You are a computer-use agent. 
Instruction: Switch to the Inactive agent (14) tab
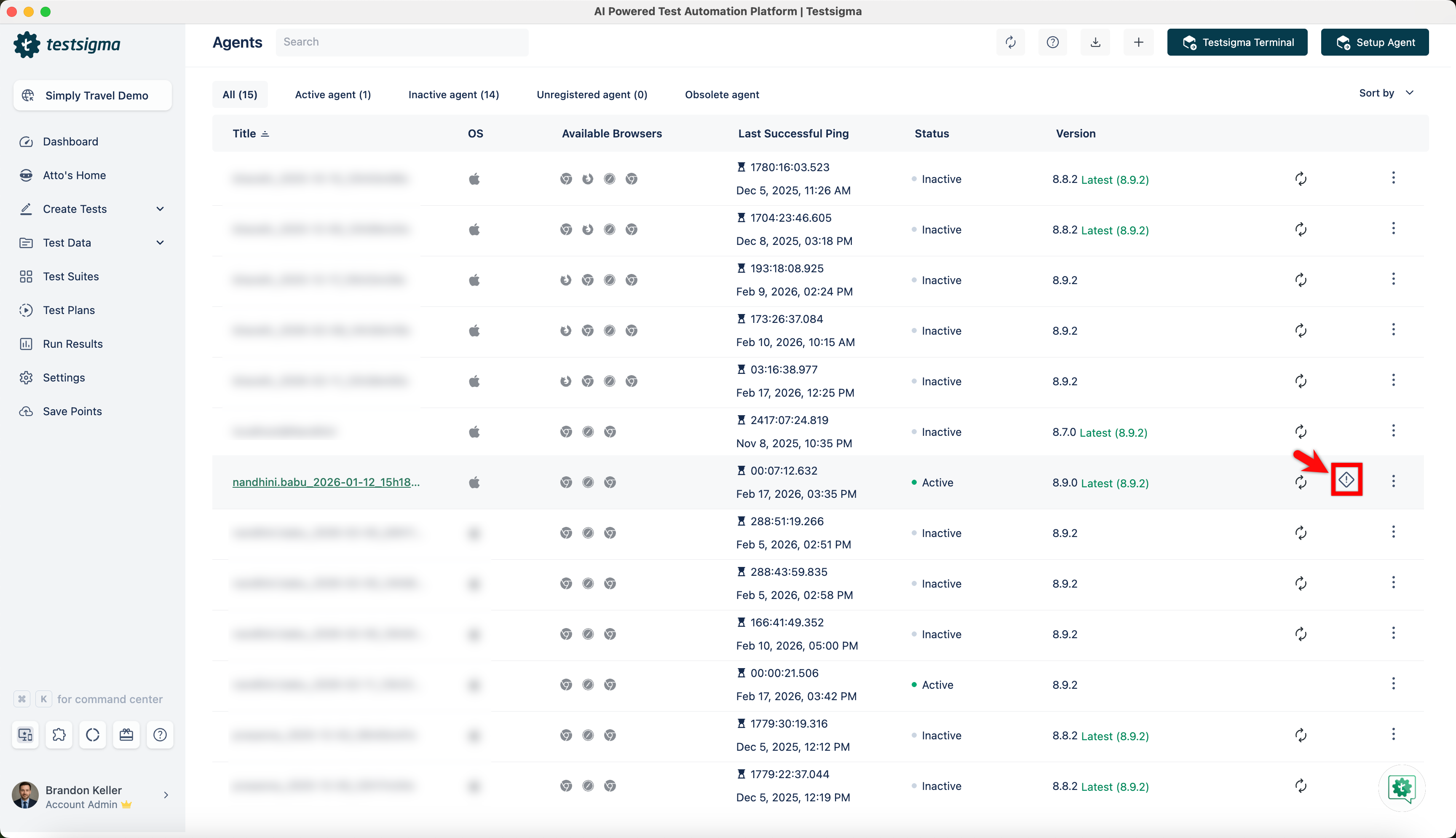click(453, 94)
